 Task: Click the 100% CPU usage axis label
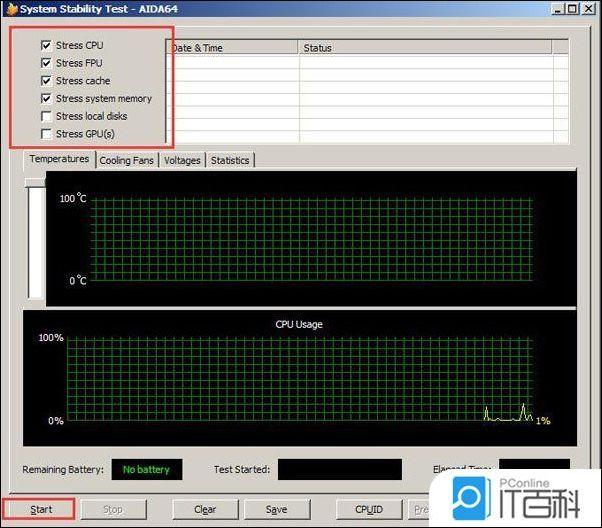click(51, 338)
